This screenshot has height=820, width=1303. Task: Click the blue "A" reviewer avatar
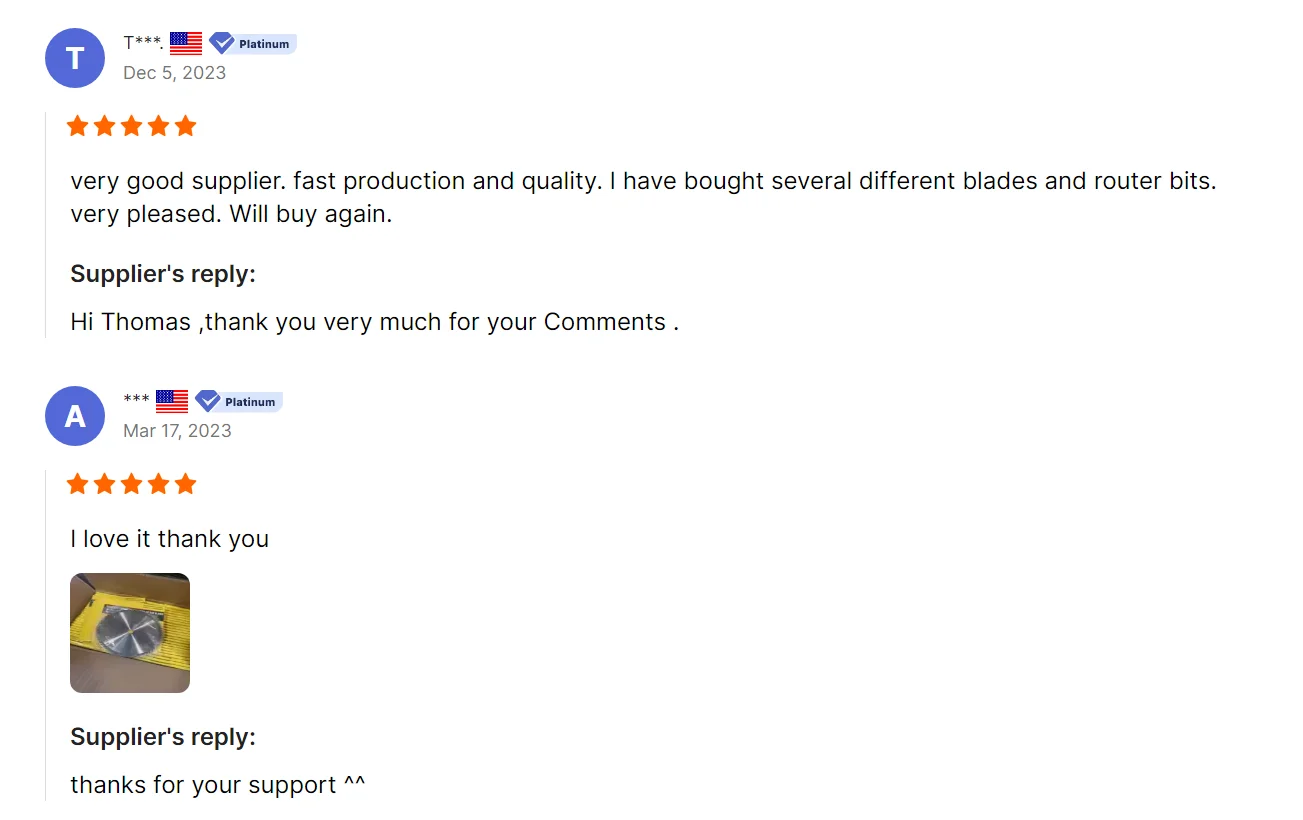pyautogui.click(x=75, y=416)
